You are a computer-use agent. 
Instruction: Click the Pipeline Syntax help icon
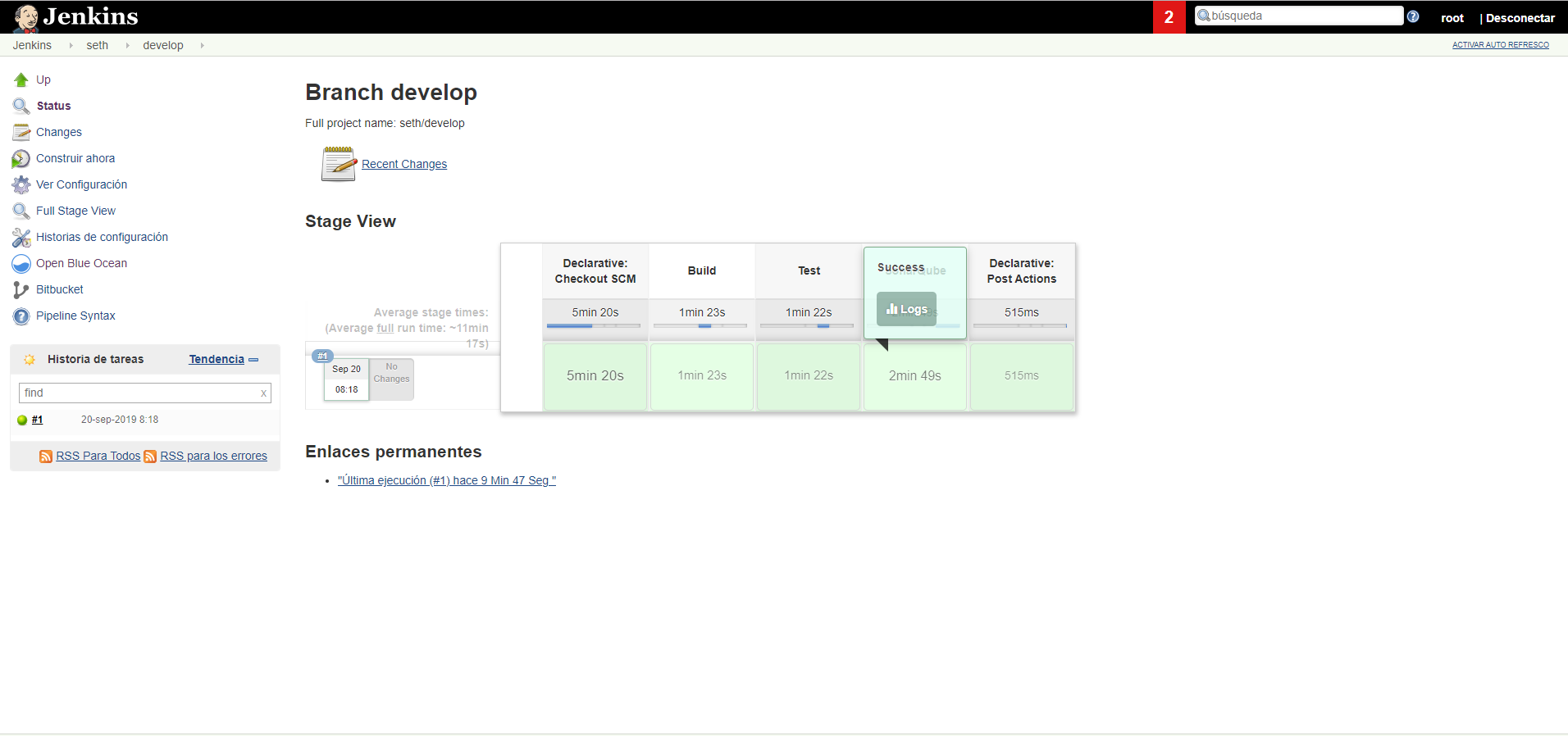click(21, 316)
